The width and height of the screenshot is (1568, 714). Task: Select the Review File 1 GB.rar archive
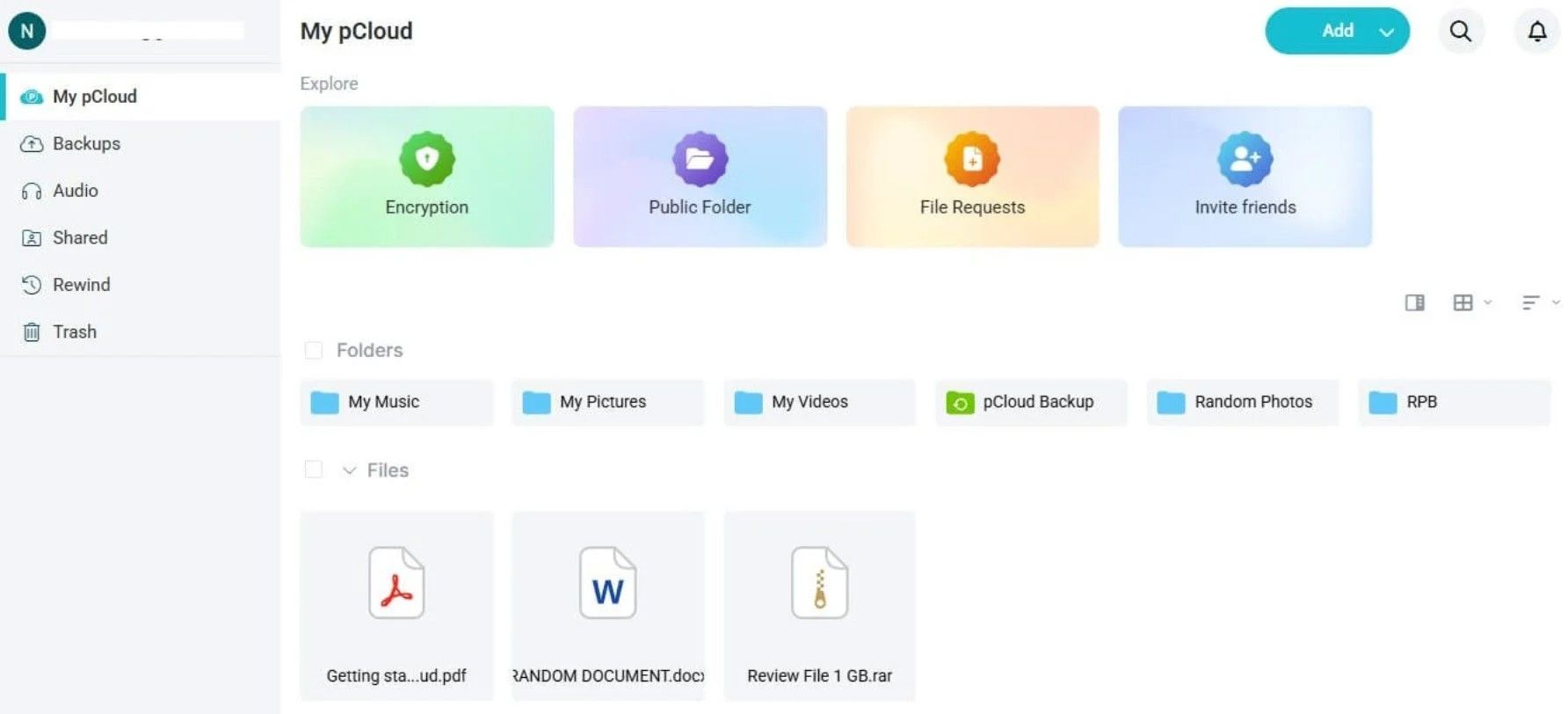click(x=819, y=605)
